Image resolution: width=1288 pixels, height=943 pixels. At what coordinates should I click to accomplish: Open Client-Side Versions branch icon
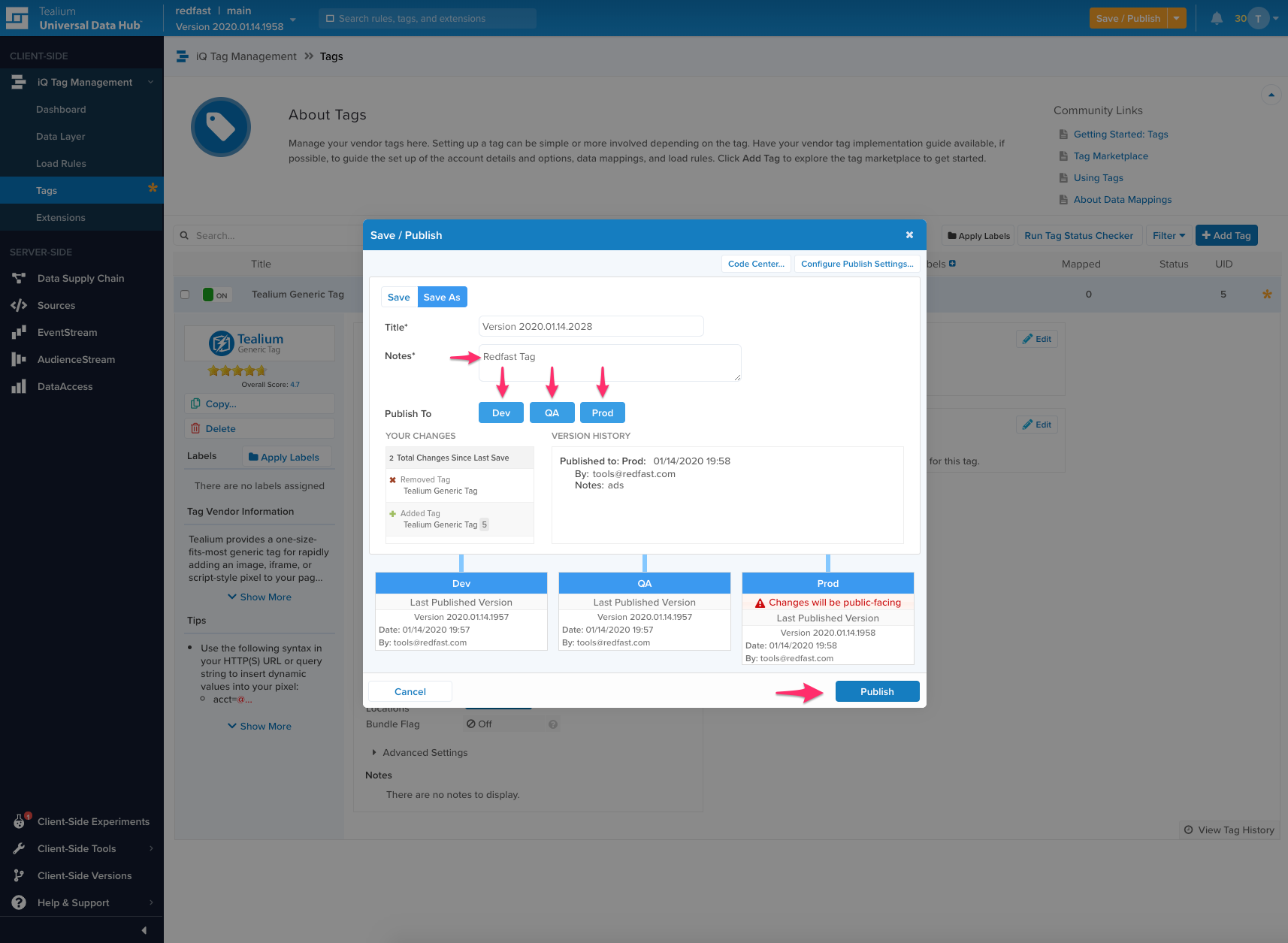coord(19,875)
